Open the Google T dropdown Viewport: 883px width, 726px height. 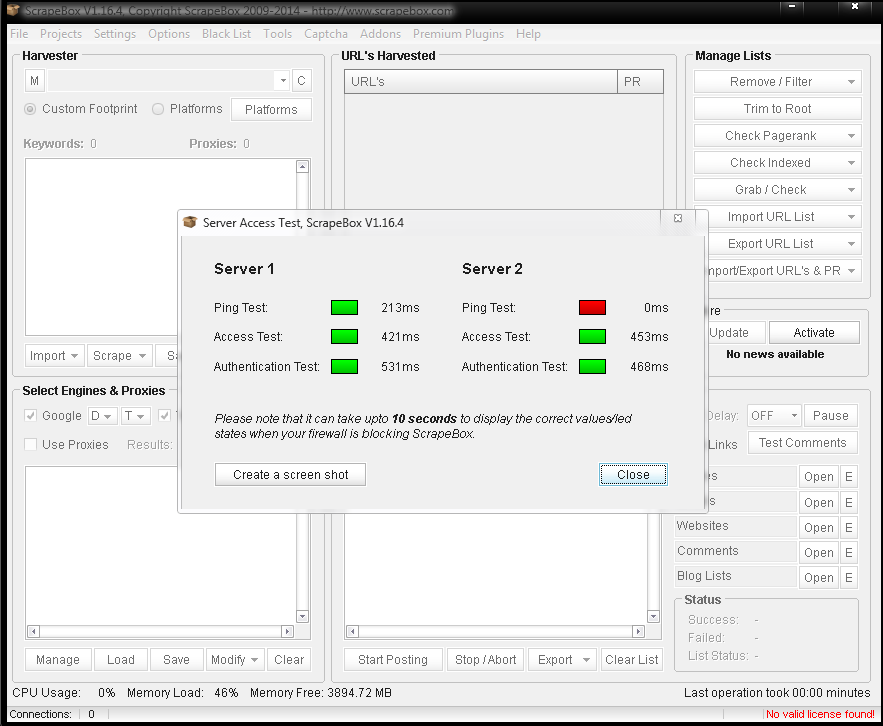point(135,416)
